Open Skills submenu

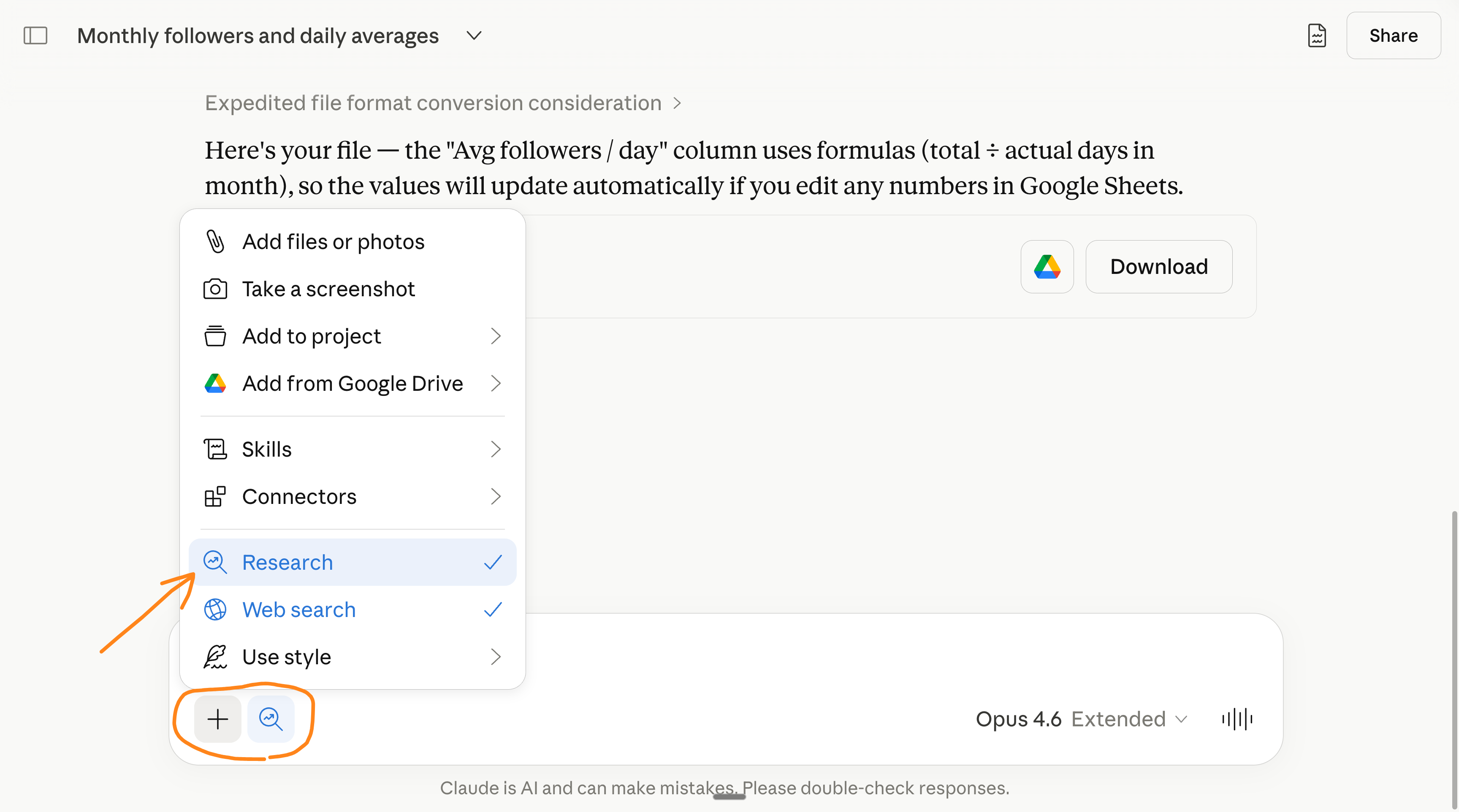coord(352,449)
